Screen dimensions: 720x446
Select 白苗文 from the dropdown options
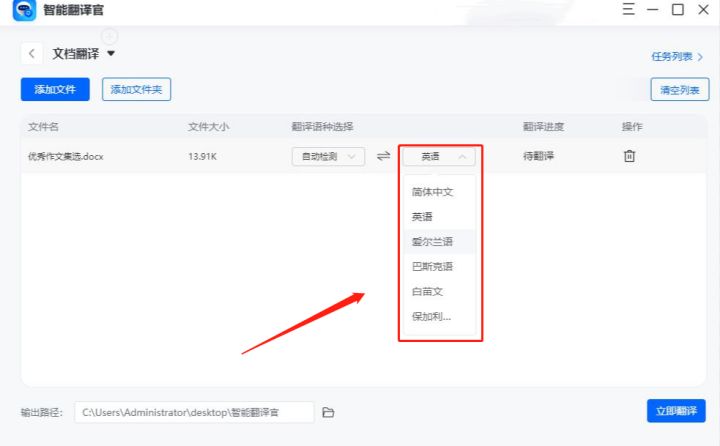tap(428, 292)
